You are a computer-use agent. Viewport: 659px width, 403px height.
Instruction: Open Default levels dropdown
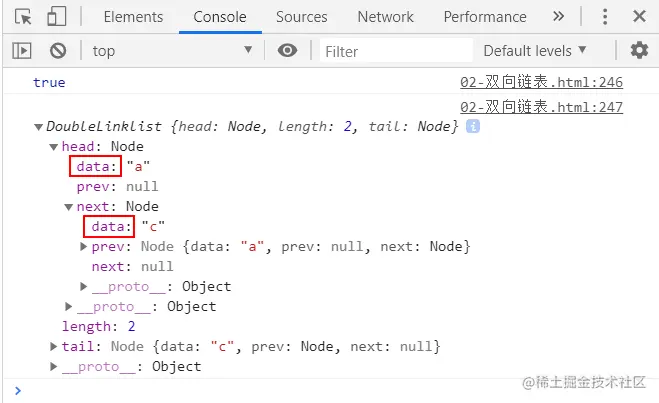point(535,51)
